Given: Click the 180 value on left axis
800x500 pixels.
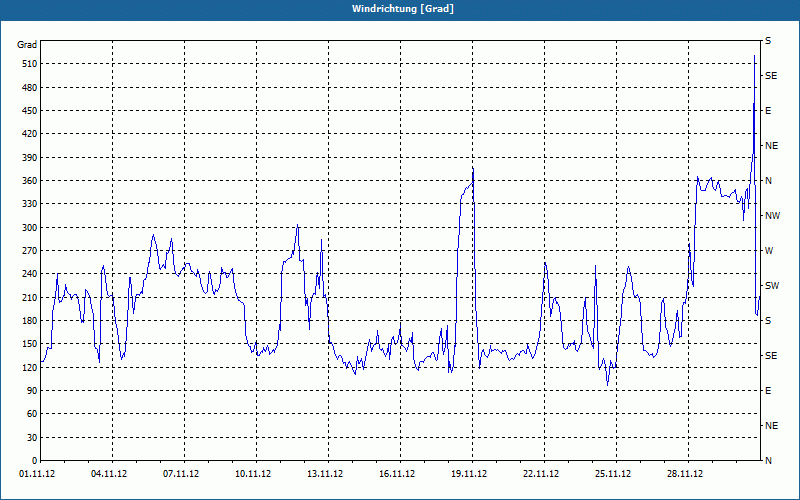Looking at the screenshot, I should tap(28, 320).
